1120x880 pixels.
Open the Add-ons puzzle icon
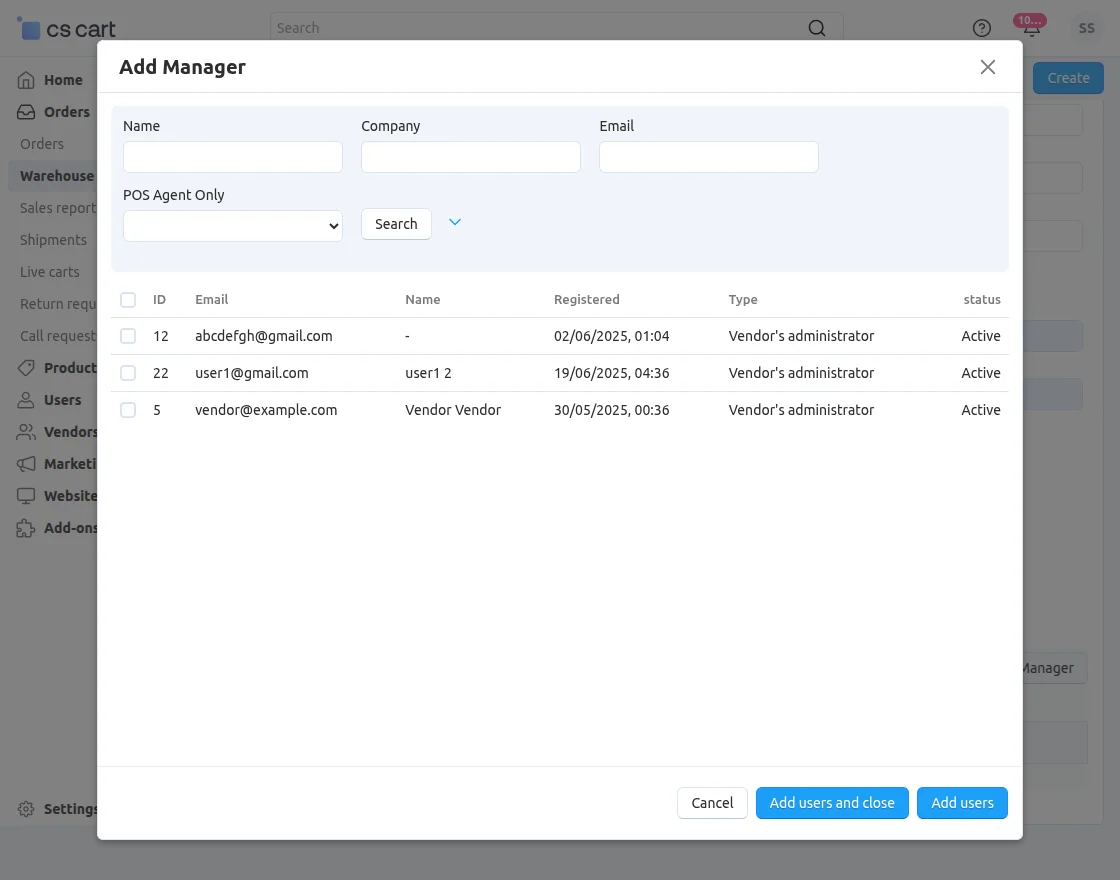point(25,527)
